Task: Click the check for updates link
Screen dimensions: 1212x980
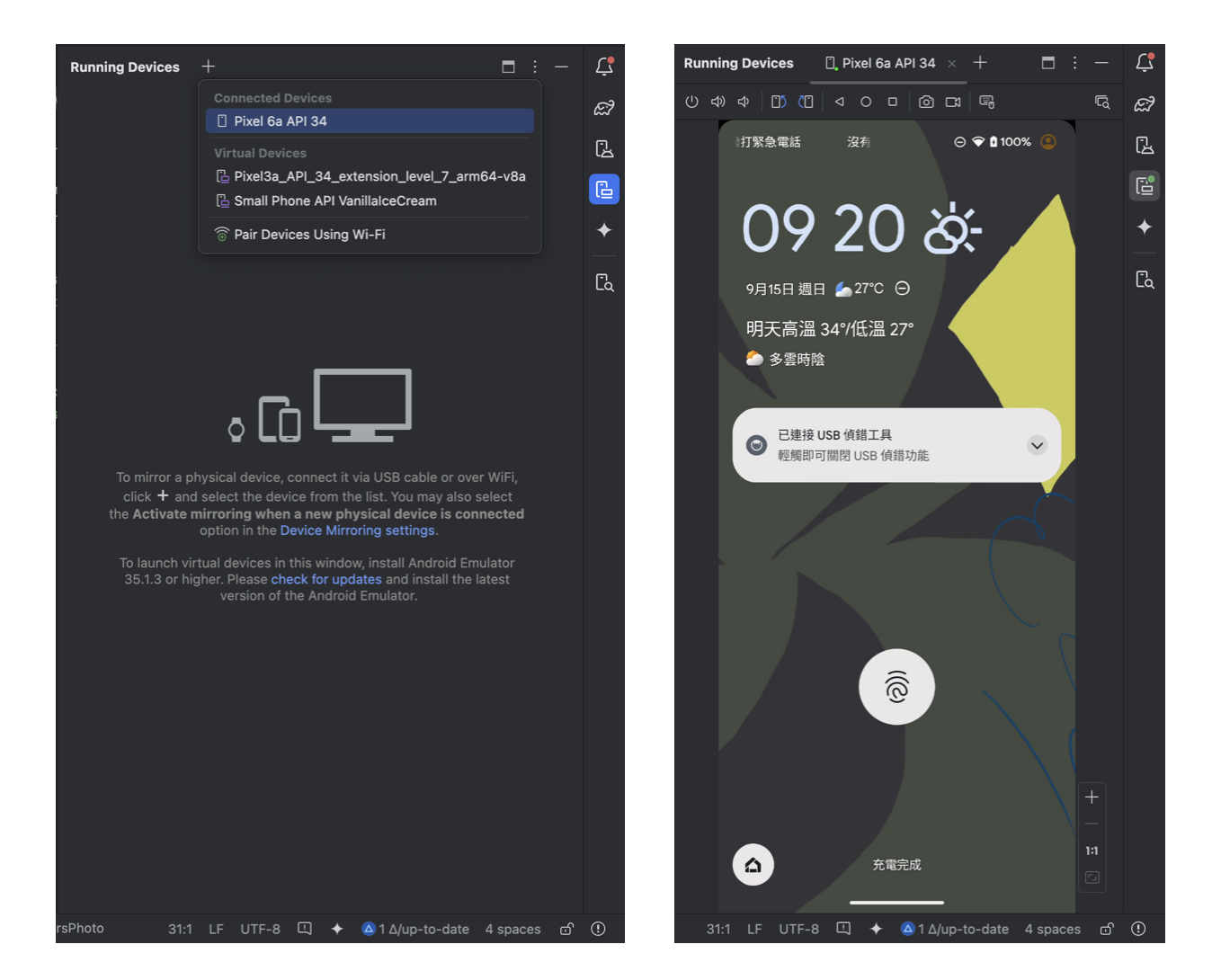Action: [x=326, y=579]
